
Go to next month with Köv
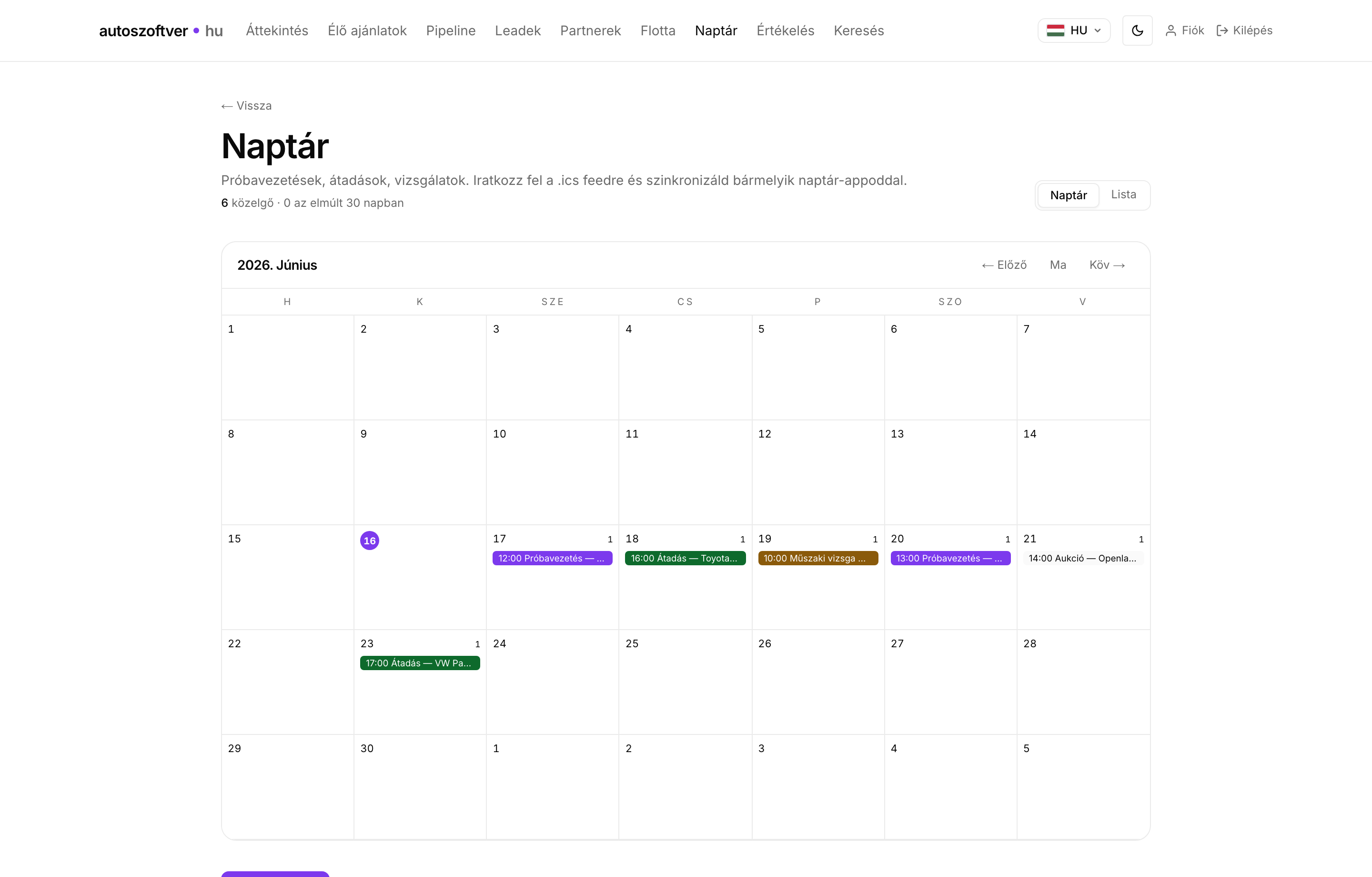click(1107, 265)
